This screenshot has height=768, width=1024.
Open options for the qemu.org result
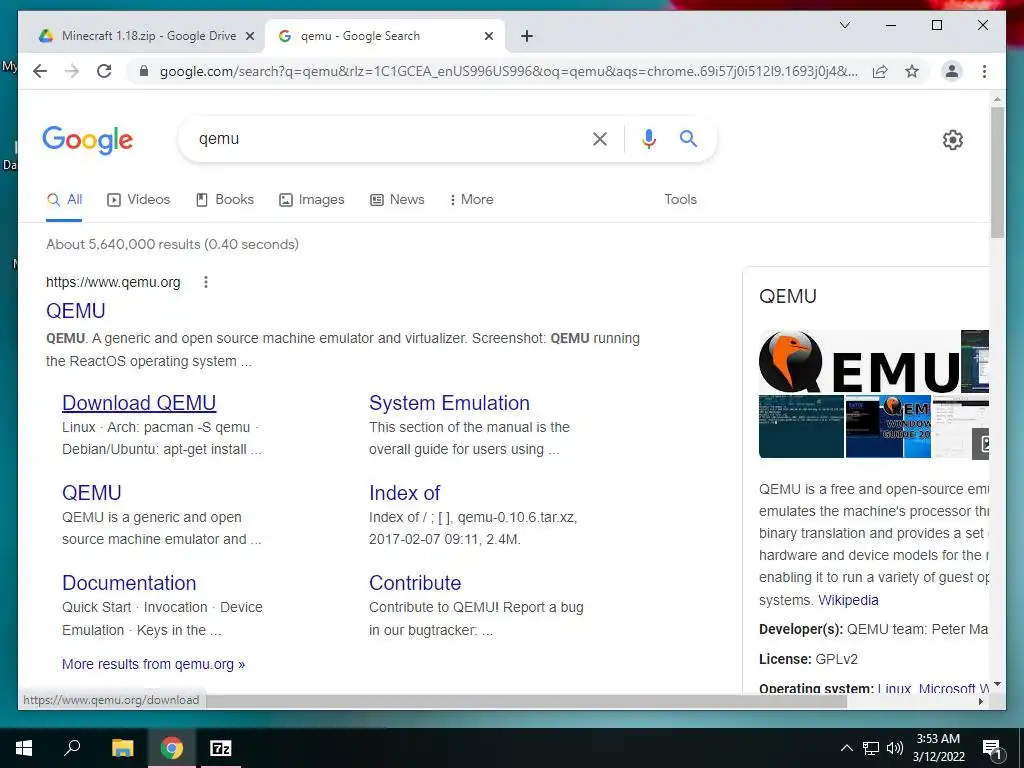[x=206, y=282]
